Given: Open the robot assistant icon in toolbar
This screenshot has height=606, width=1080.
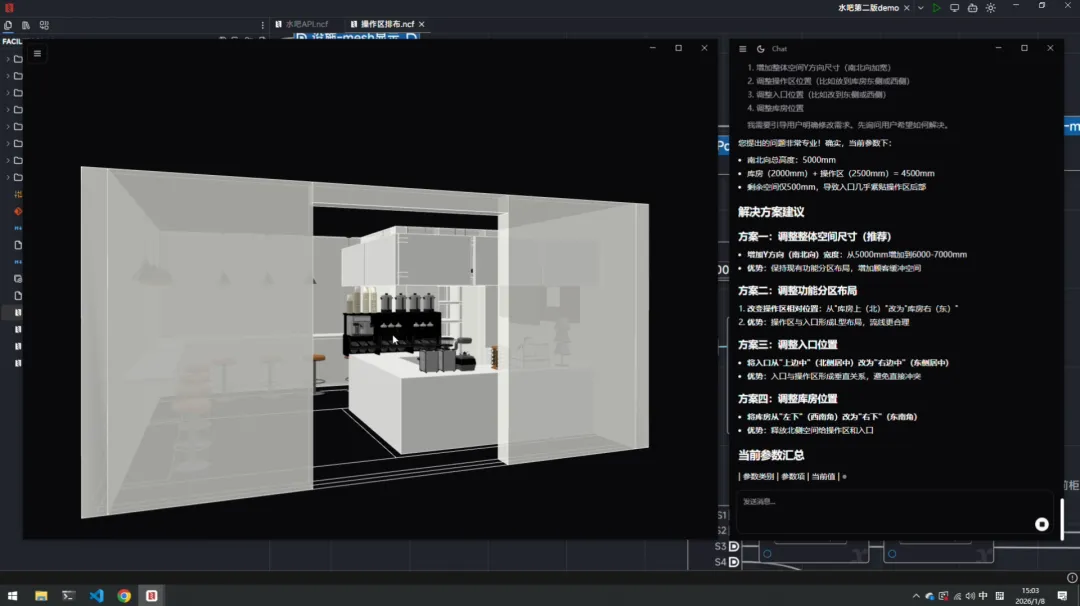Looking at the screenshot, I should (x=972, y=8).
